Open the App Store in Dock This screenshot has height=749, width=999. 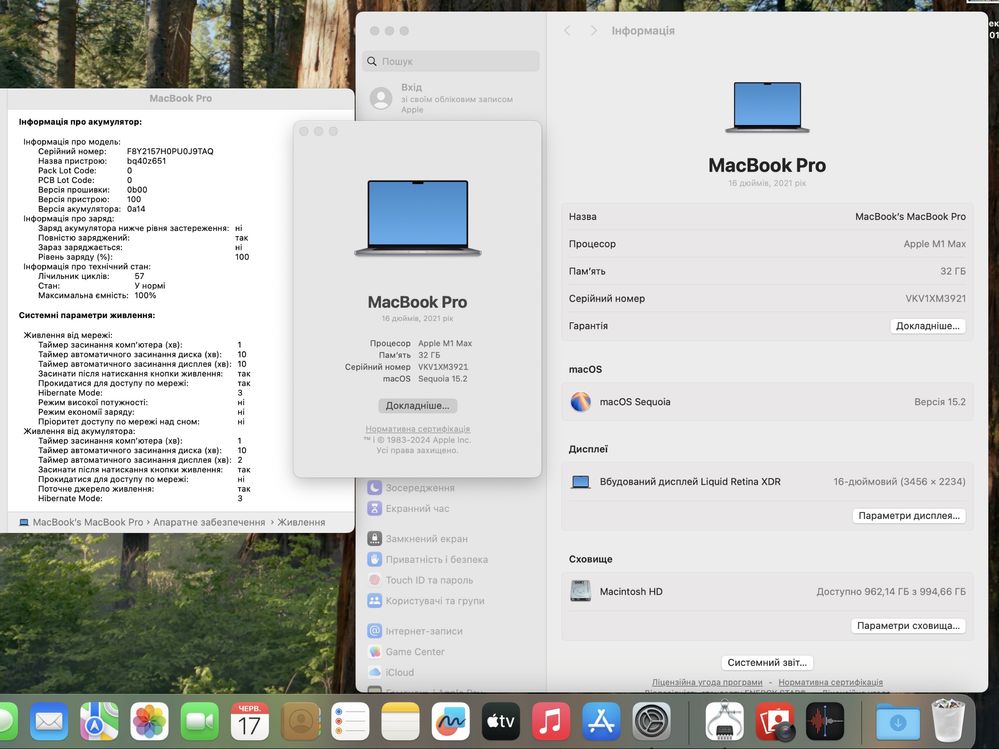601,722
